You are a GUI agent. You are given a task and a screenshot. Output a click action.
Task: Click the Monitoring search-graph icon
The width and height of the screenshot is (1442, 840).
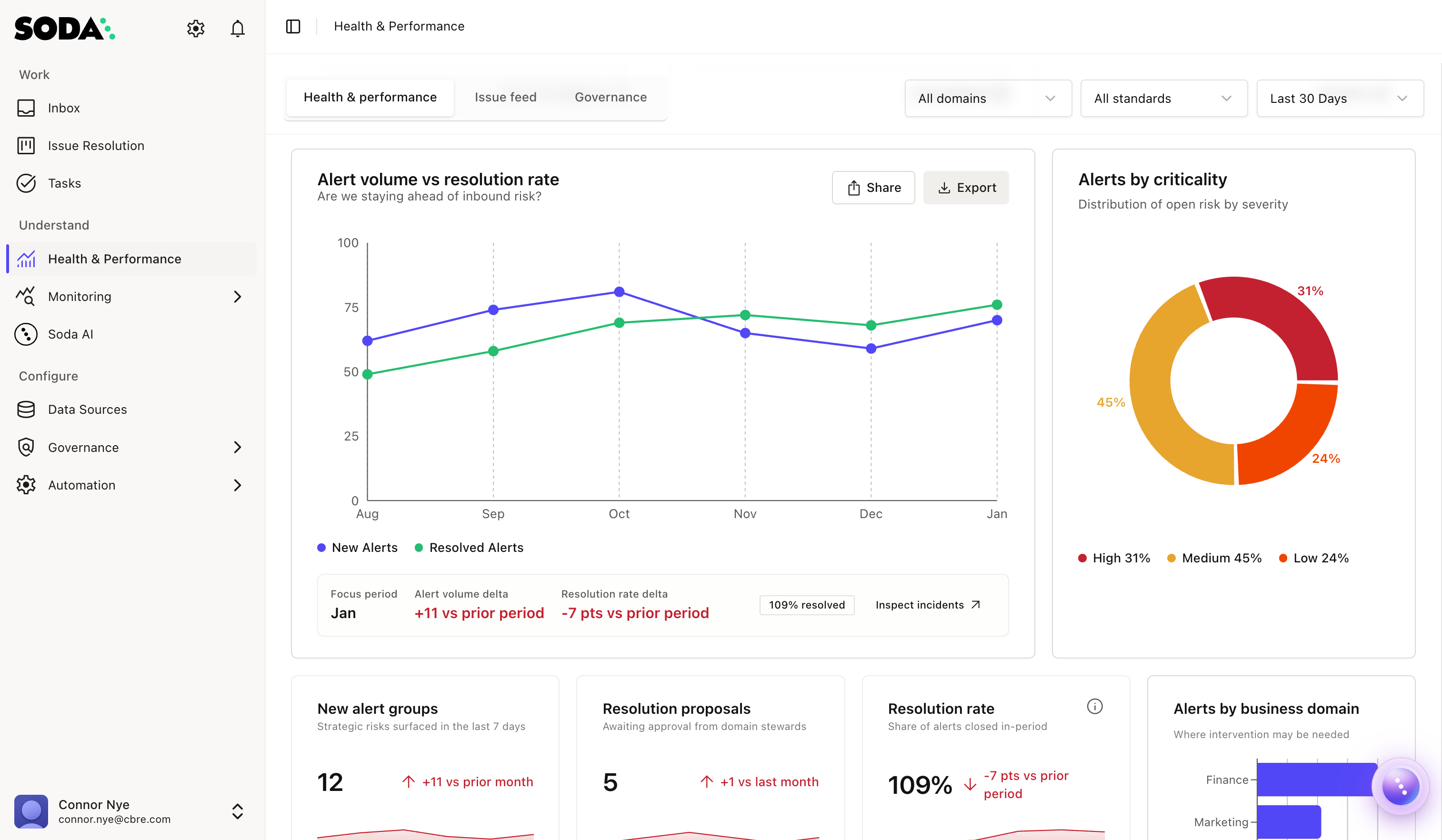pyautogui.click(x=26, y=296)
